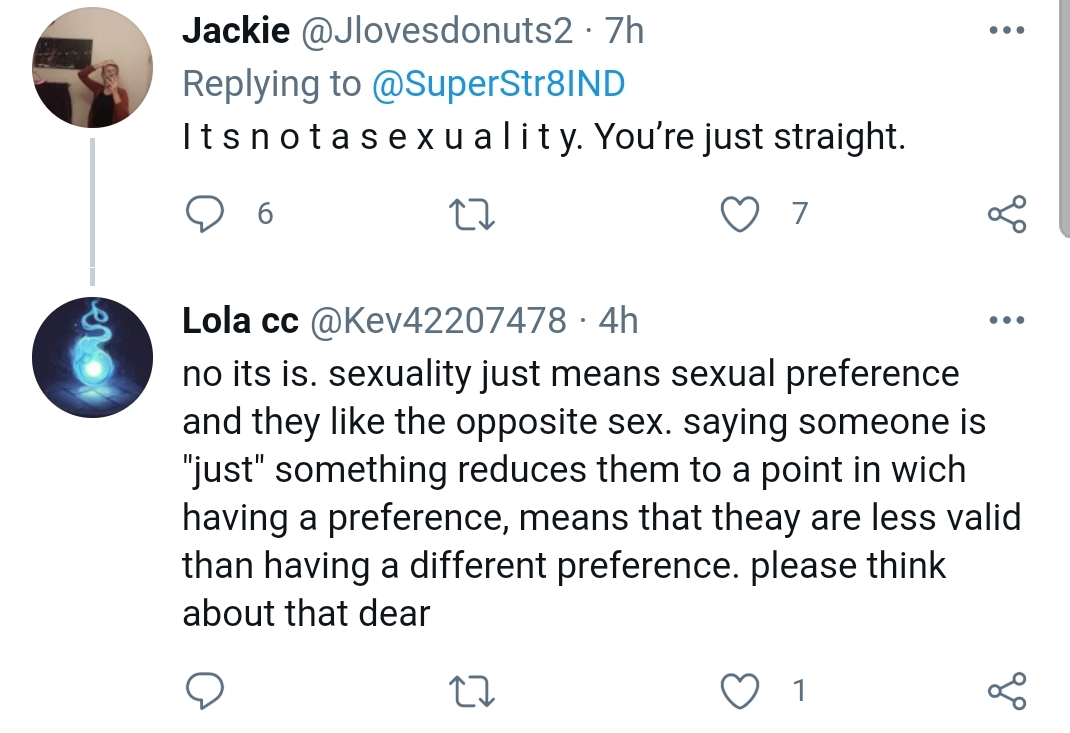Reply to Jackie's tweet

205,214
